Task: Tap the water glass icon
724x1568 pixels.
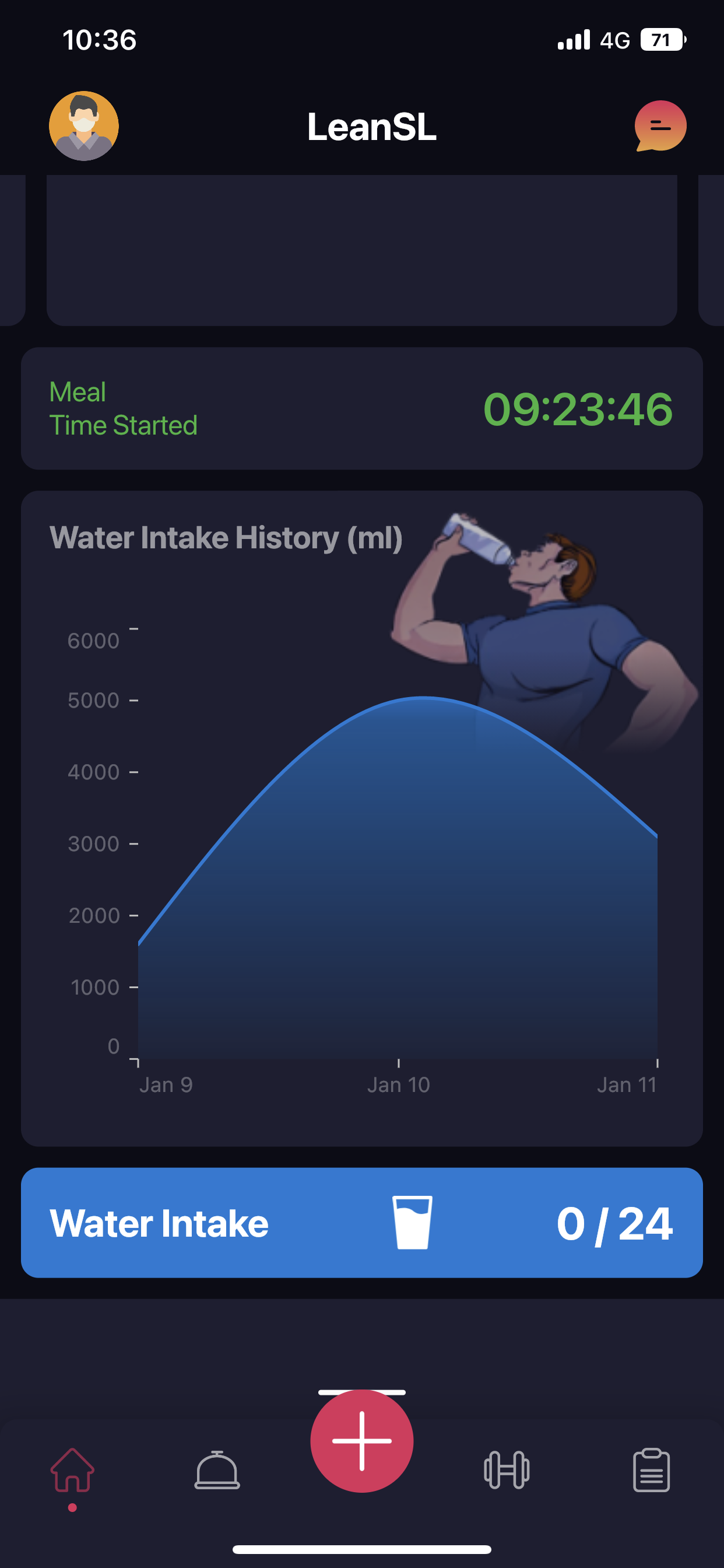Action: (413, 1222)
